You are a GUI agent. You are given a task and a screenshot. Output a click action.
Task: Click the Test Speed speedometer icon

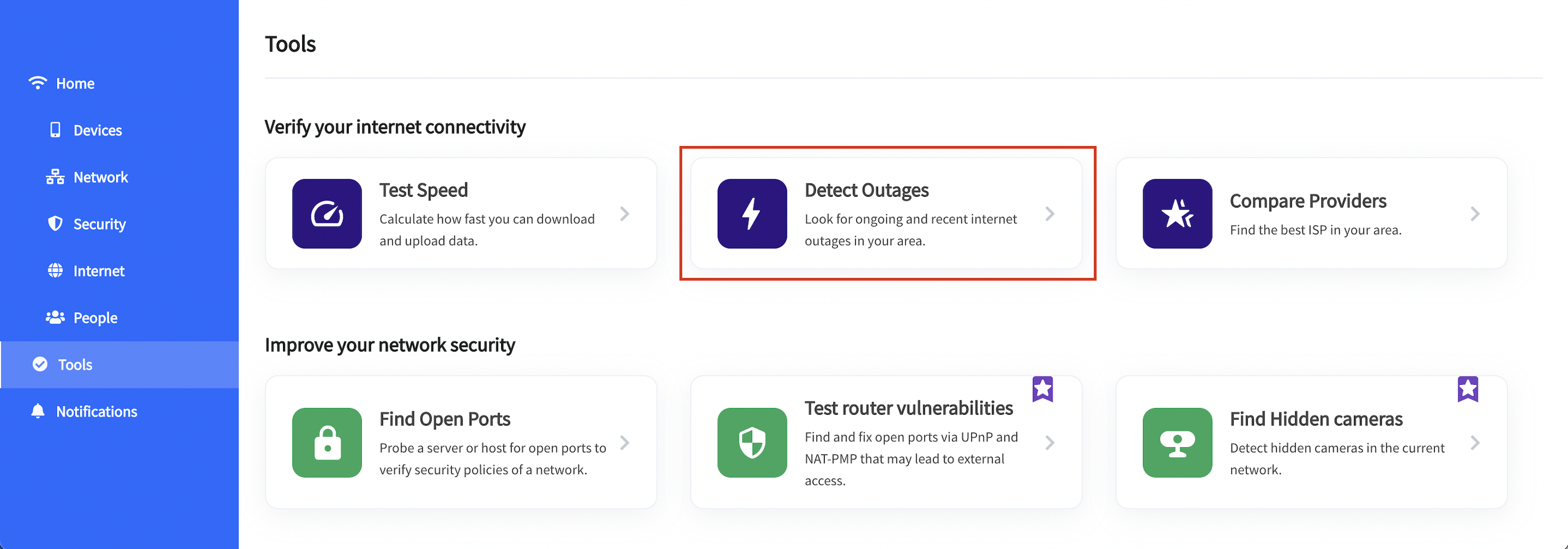pos(327,214)
